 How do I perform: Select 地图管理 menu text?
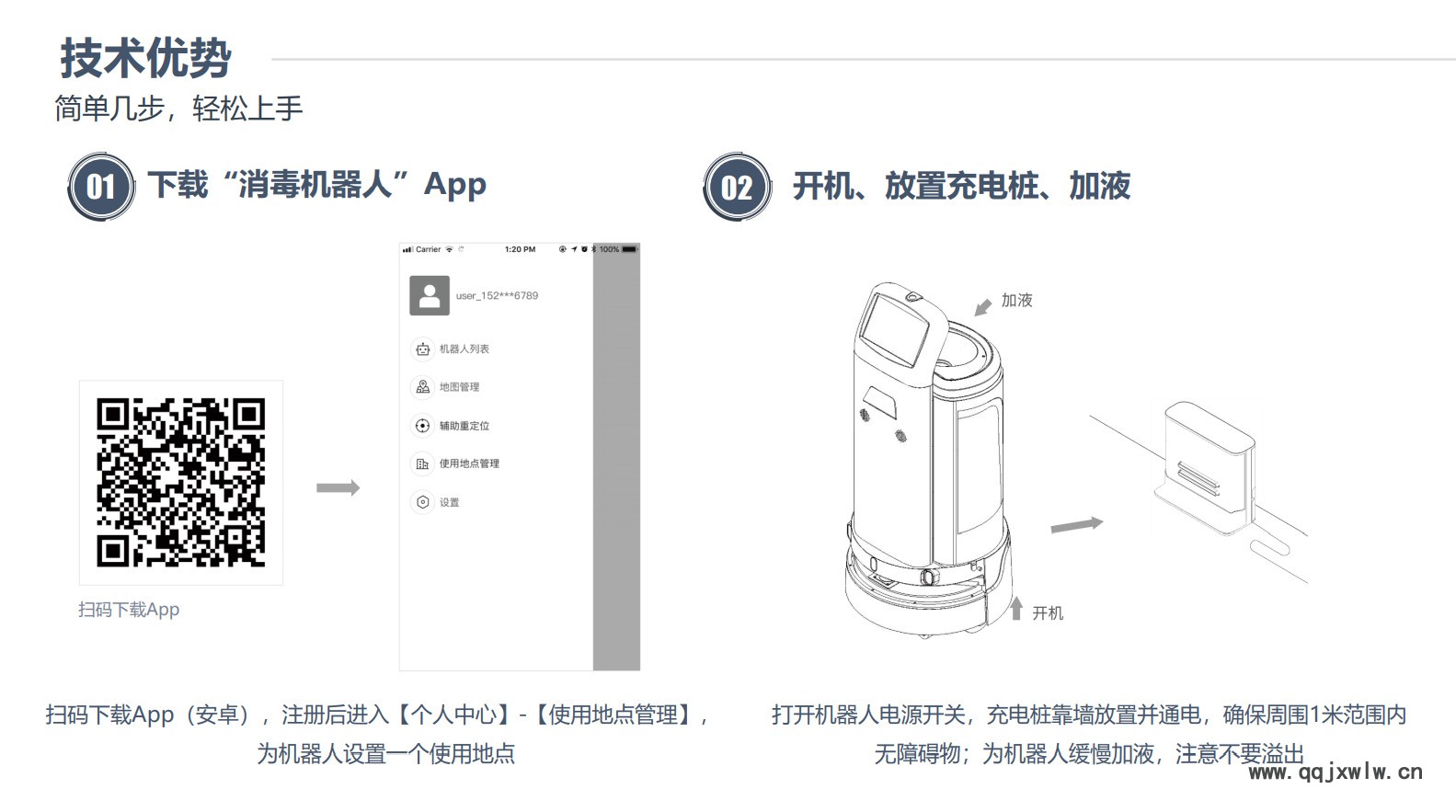tap(459, 387)
